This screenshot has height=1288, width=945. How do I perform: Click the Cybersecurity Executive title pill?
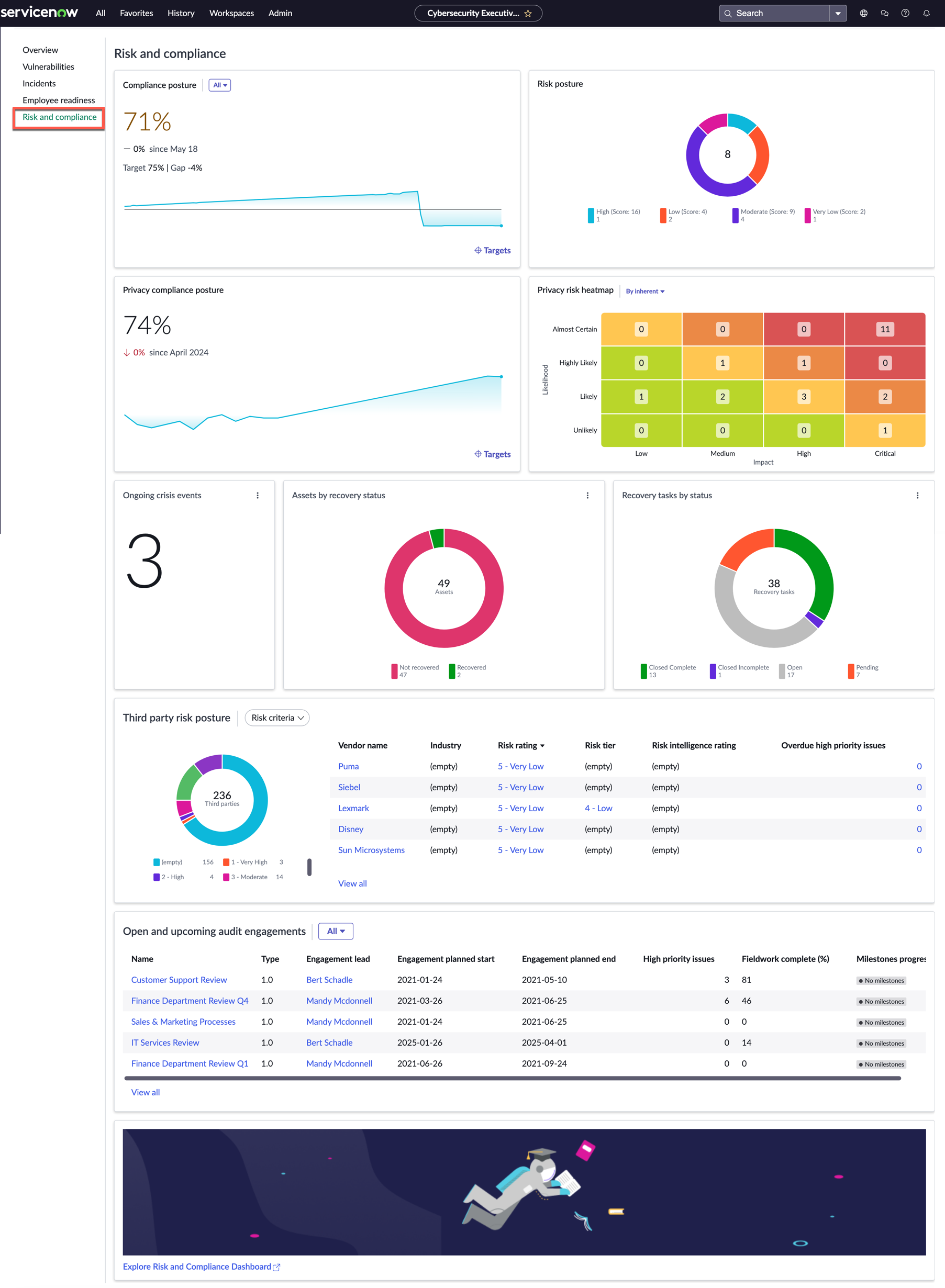click(478, 13)
